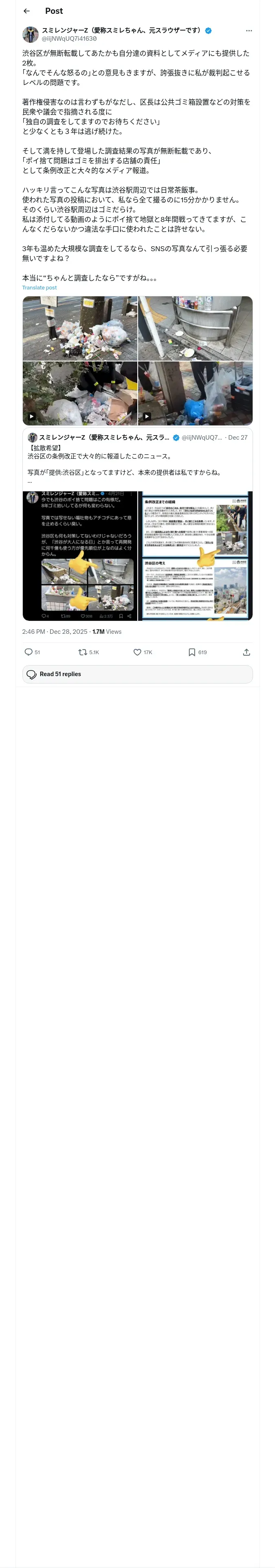
Task: Click the share upload icon
Action: pyautogui.click(x=246, y=652)
